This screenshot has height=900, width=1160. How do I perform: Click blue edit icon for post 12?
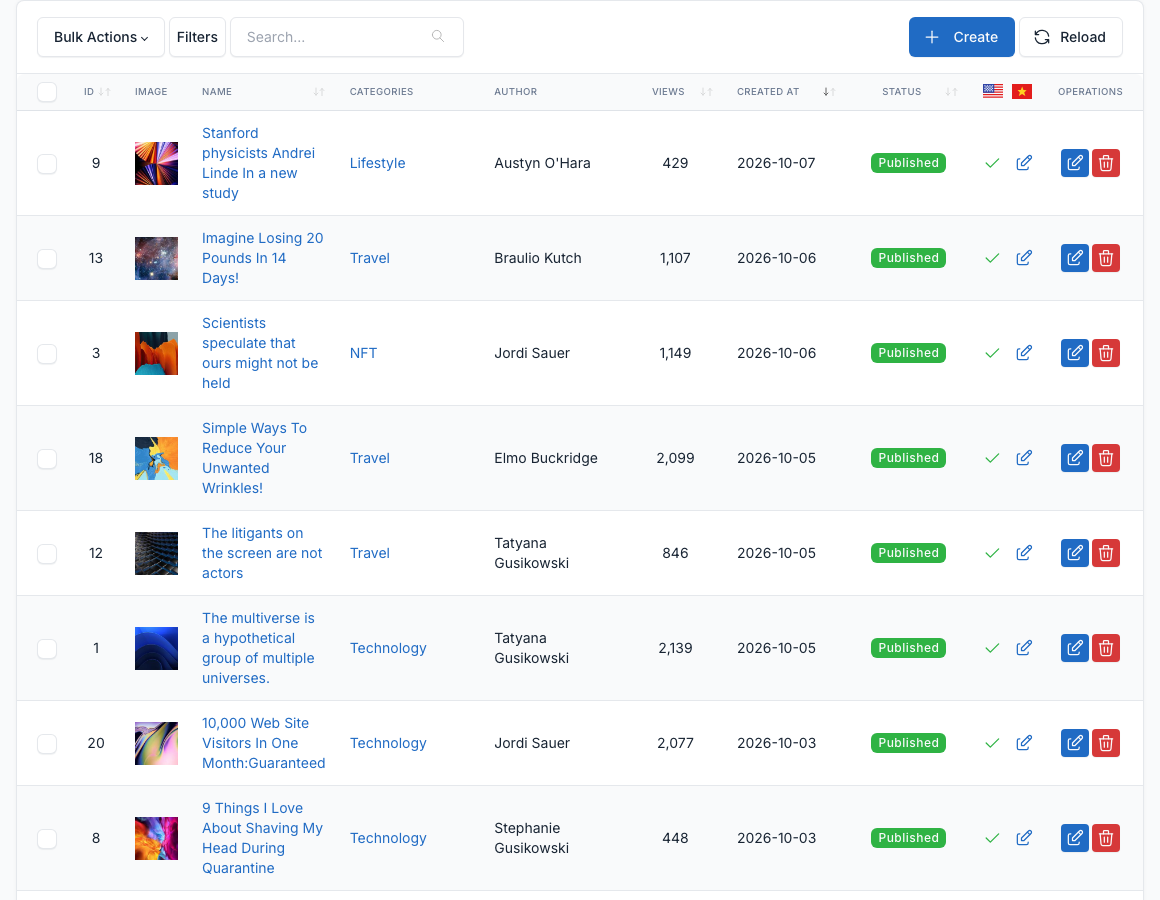click(x=1074, y=553)
